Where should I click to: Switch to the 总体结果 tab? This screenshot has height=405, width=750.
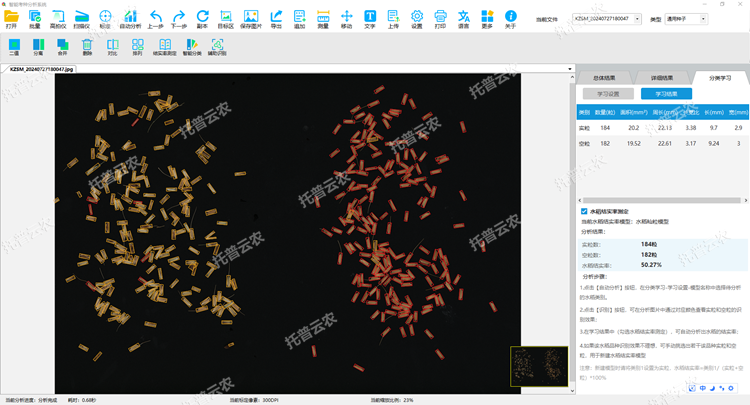604,77
